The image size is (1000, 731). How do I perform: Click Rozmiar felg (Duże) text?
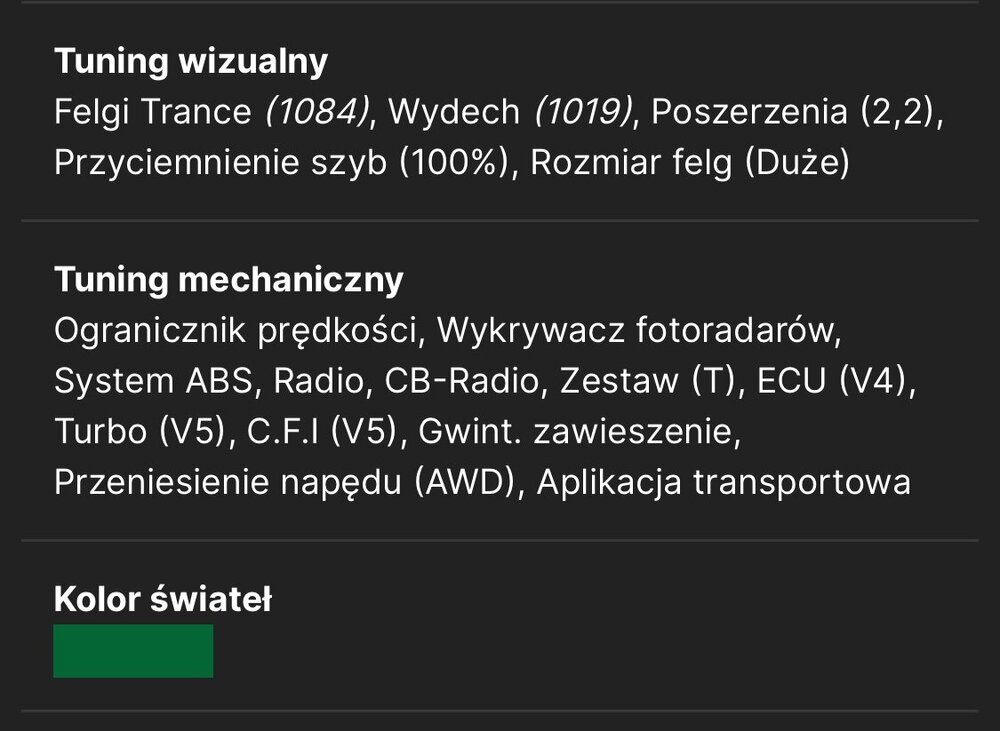pyautogui.click(x=690, y=163)
